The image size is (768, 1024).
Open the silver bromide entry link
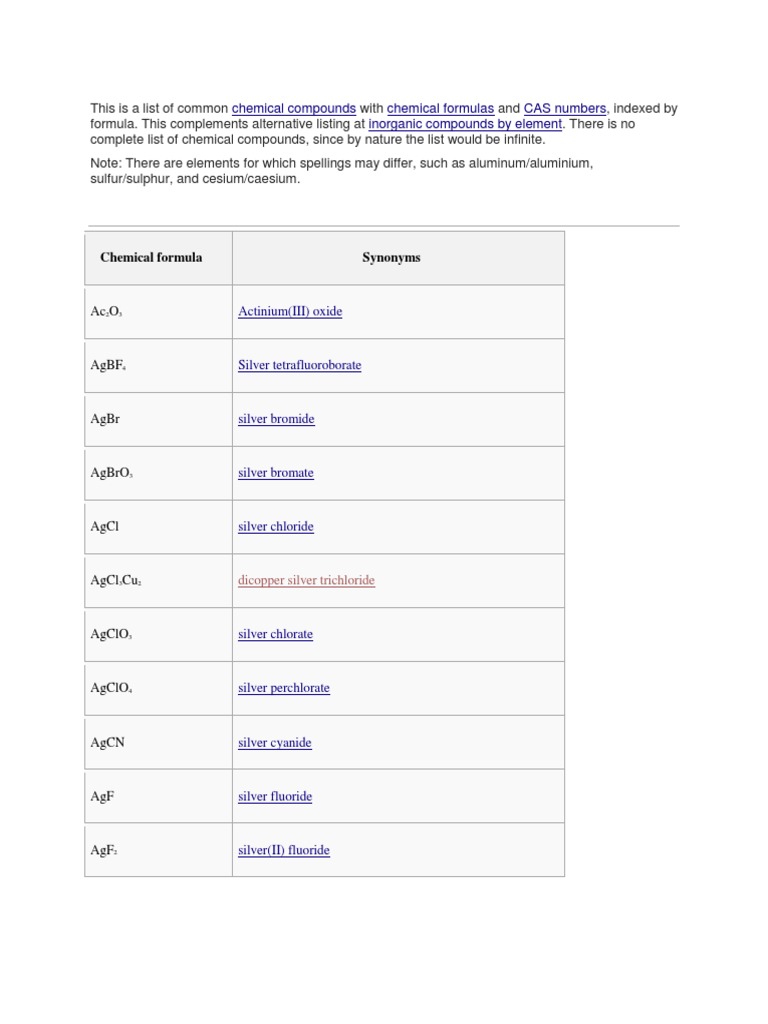point(276,420)
